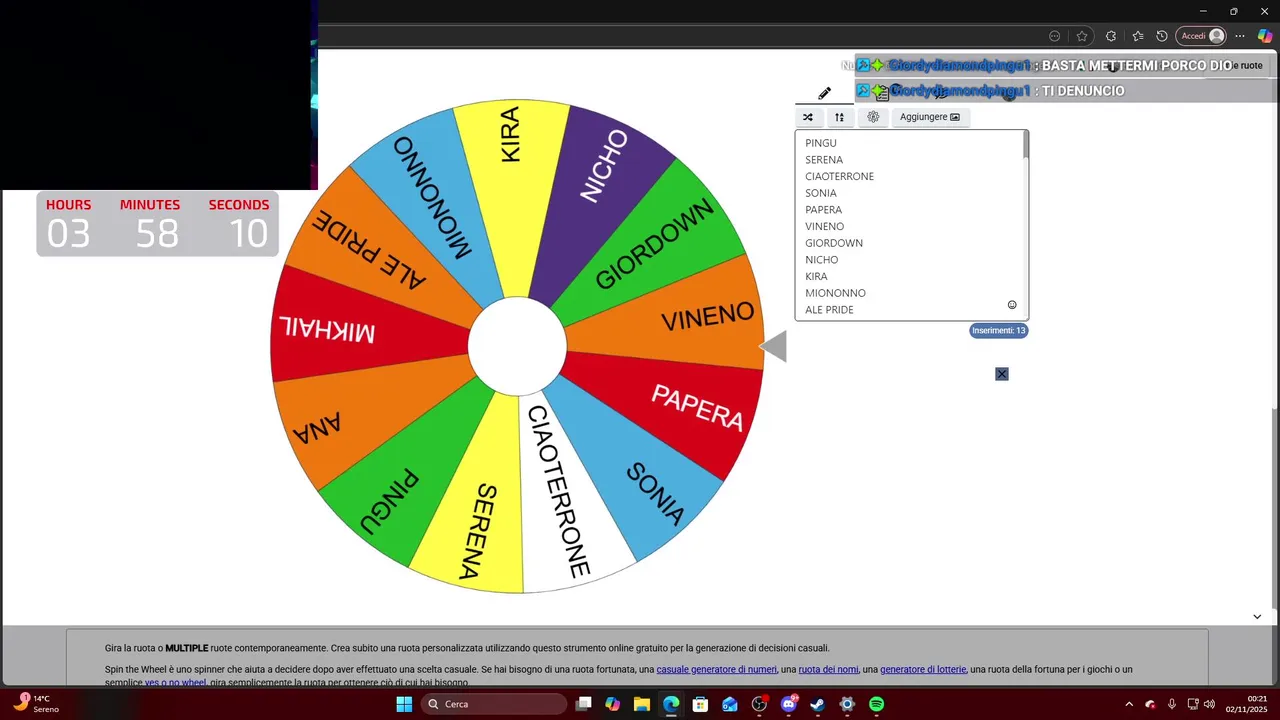
Task: Open generatore di lotterie link
Action: (x=923, y=669)
